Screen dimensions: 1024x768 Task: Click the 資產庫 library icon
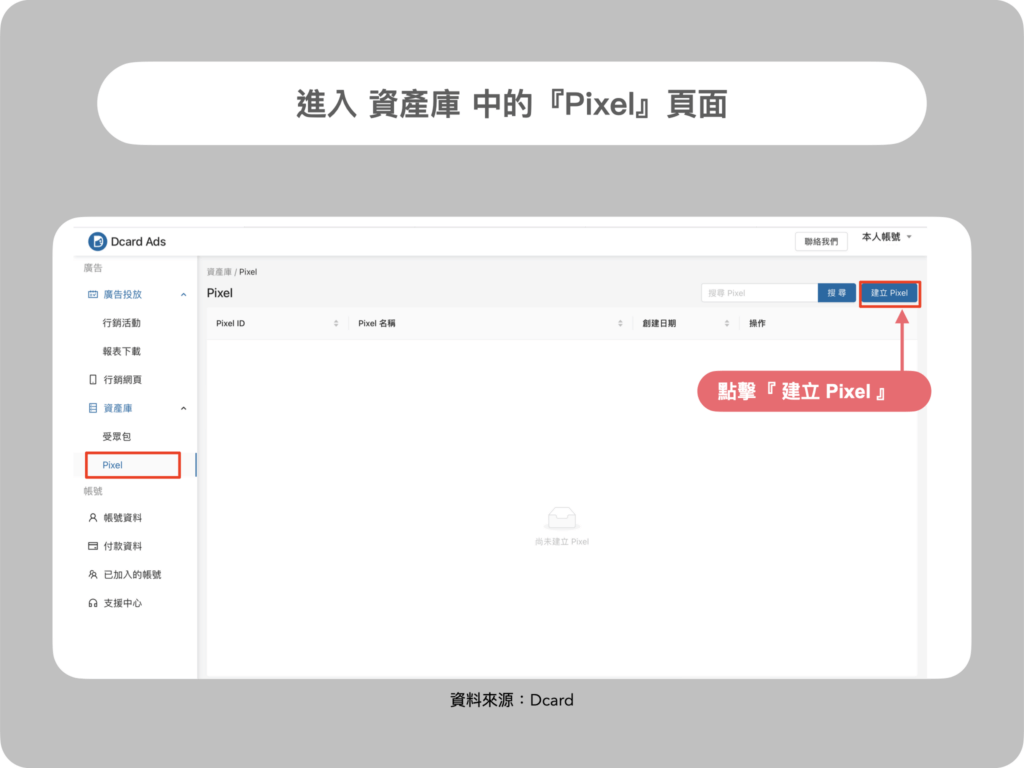93,408
